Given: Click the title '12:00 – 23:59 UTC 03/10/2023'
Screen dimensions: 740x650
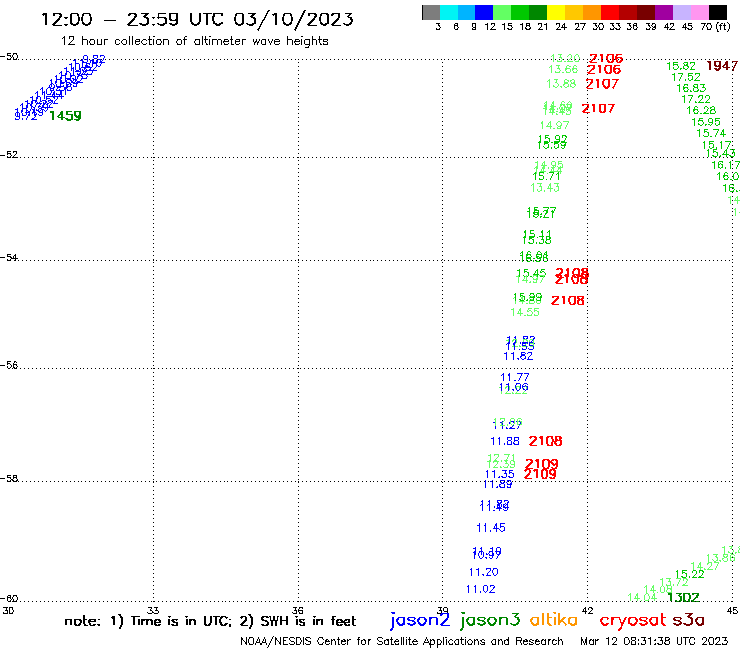Looking at the screenshot, I should 197,19.
